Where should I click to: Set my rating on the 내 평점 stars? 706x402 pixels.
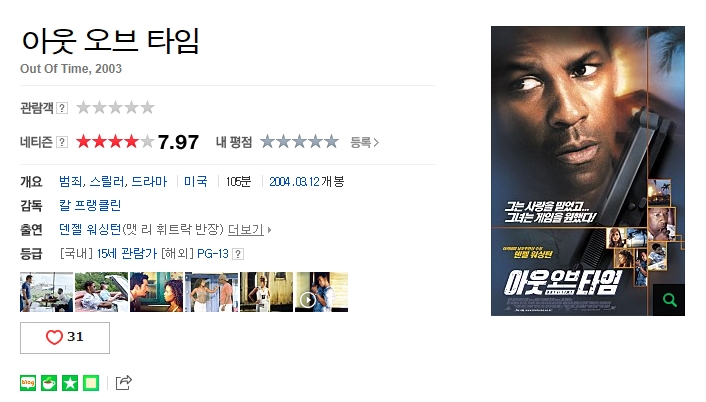pos(299,142)
